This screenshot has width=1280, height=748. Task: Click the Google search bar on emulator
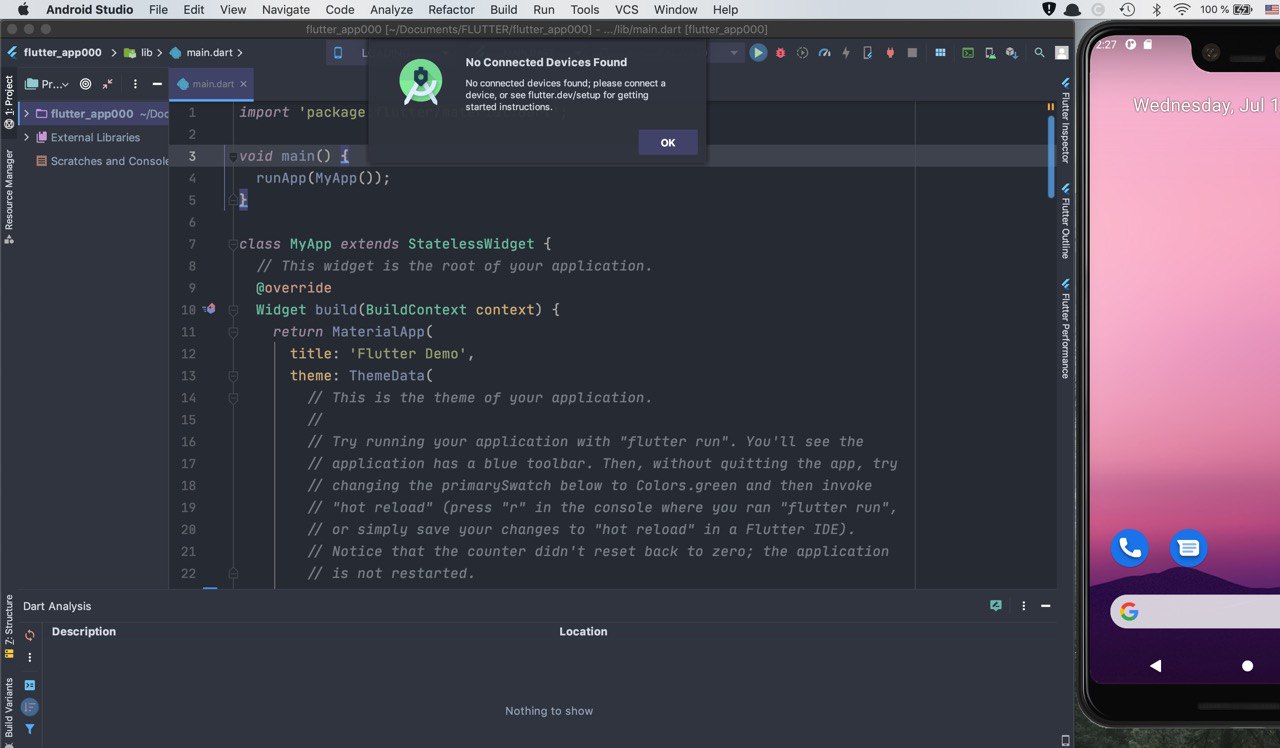click(x=1195, y=612)
